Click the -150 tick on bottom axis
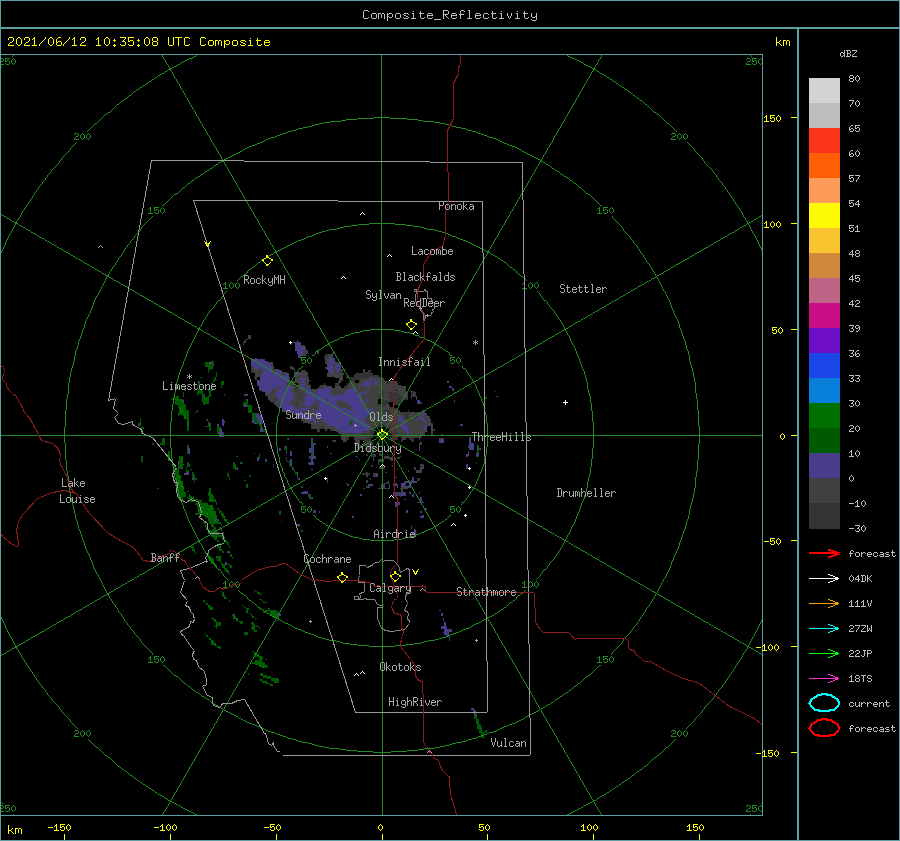 pyautogui.click(x=59, y=827)
